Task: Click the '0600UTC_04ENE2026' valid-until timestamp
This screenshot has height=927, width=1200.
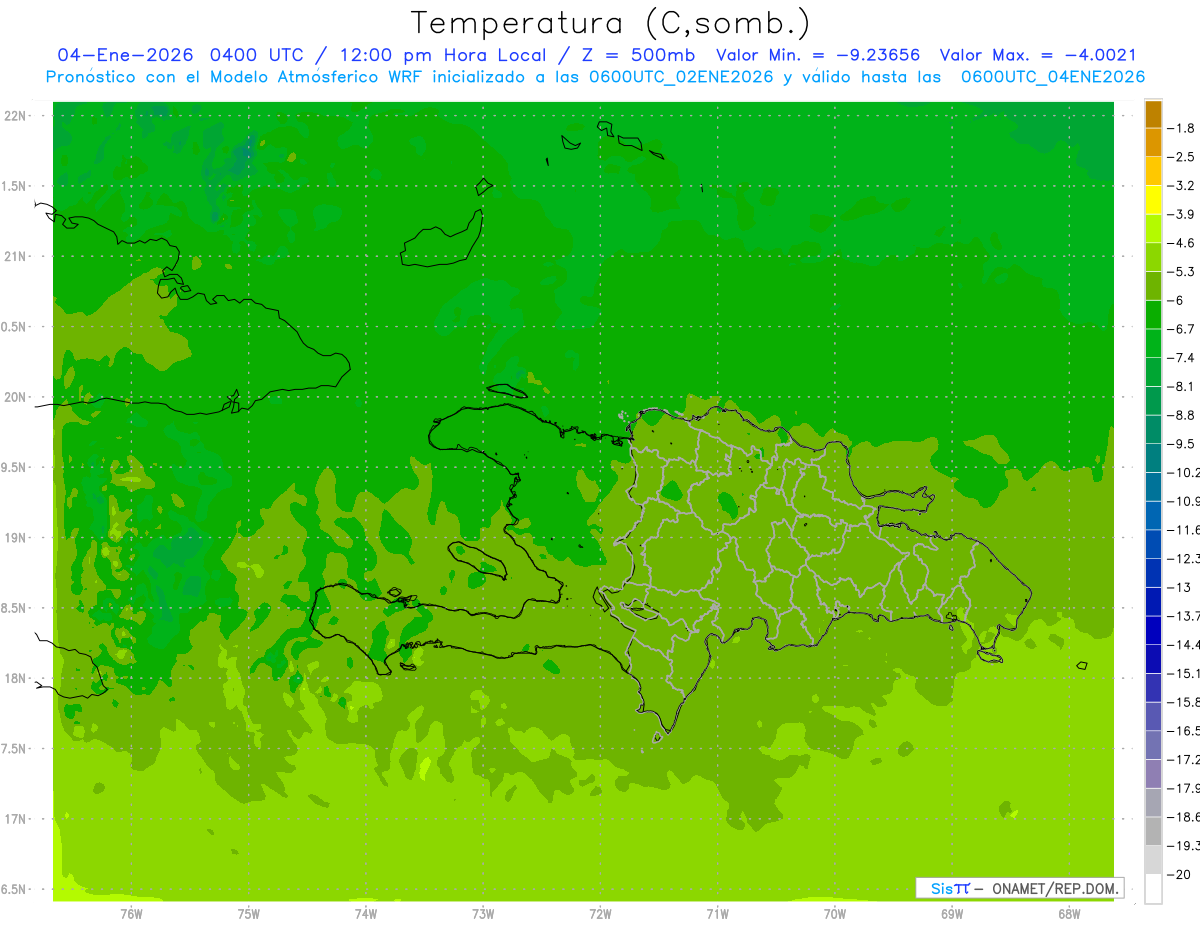Action: pos(1052,77)
